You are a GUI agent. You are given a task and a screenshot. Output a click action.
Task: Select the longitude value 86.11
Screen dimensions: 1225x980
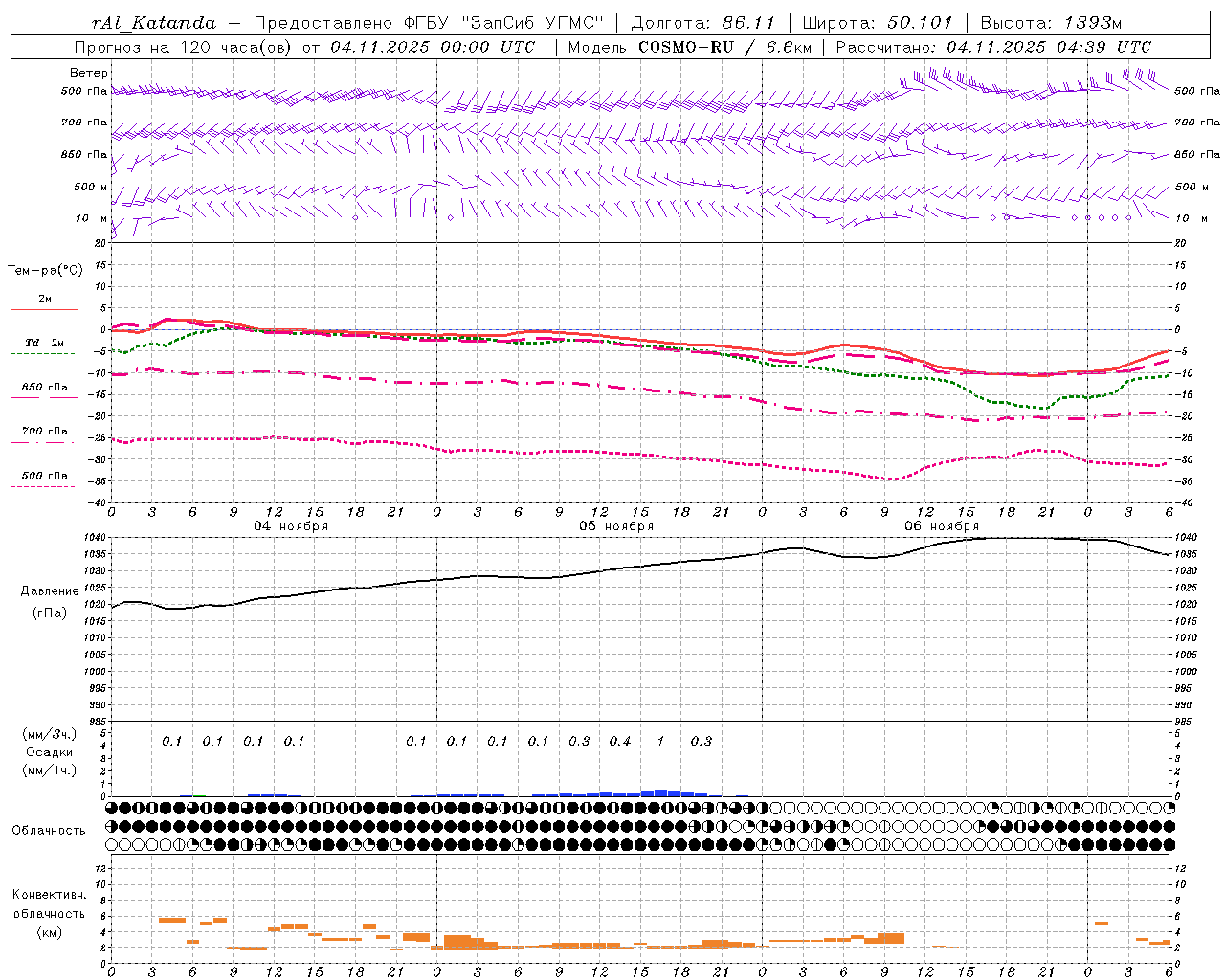click(x=748, y=23)
